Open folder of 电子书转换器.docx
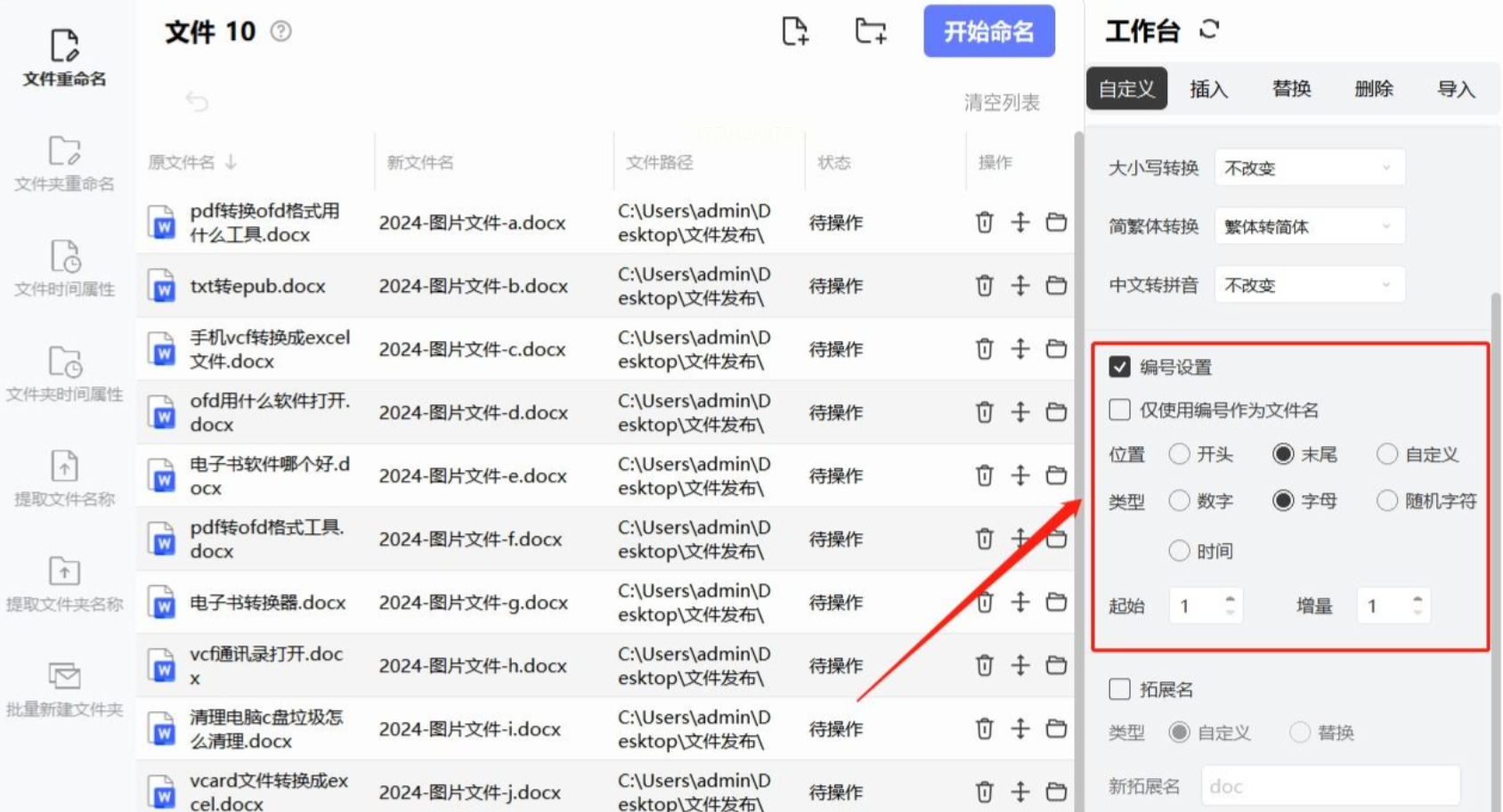Image resolution: width=1503 pixels, height=812 pixels. pos(1056,603)
